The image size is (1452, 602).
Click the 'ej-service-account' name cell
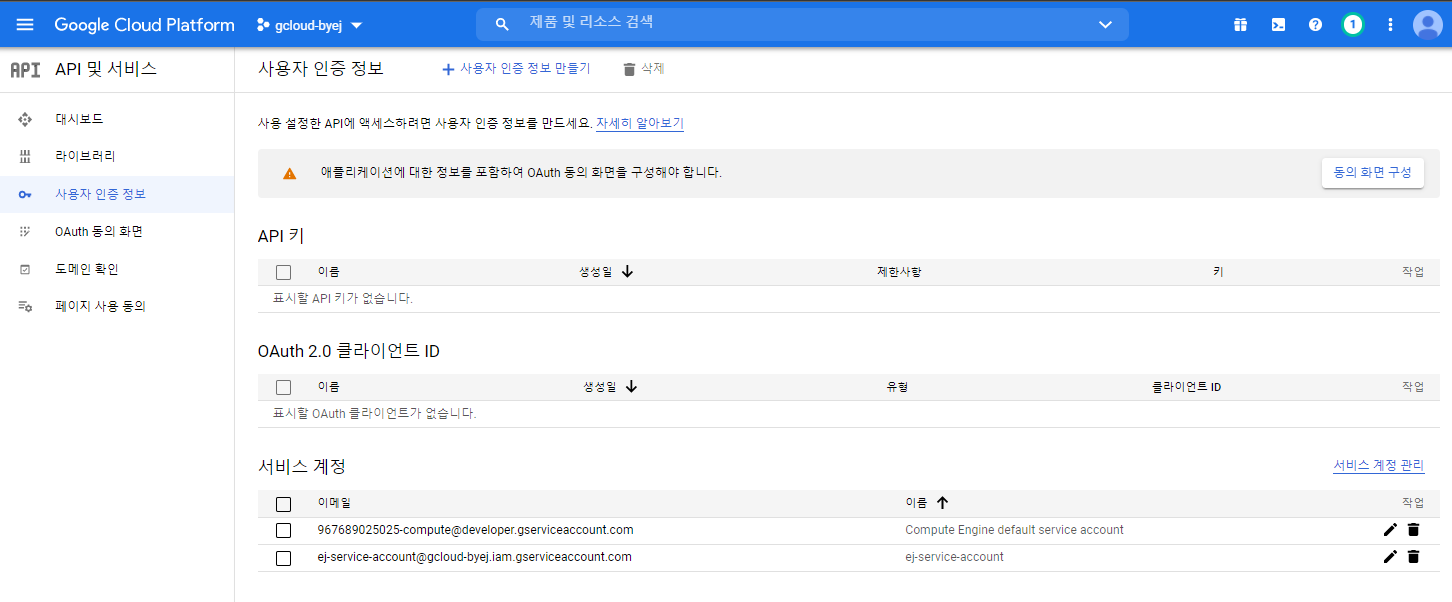click(x=954, y=557)
